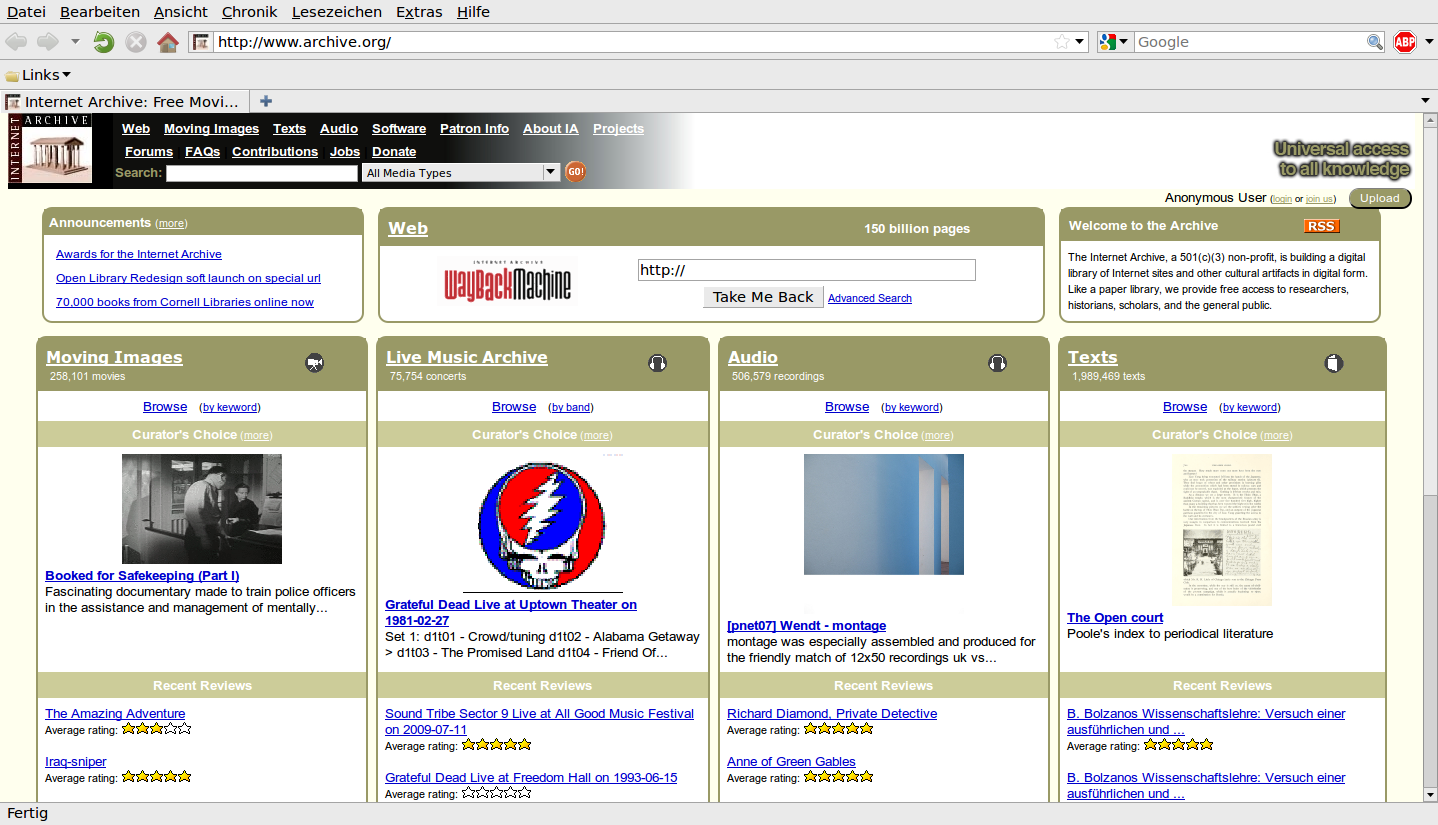Click the Adblock Plus icon in the toolbar
This screenshot has width=1438, height=825.
point(1405,42)
